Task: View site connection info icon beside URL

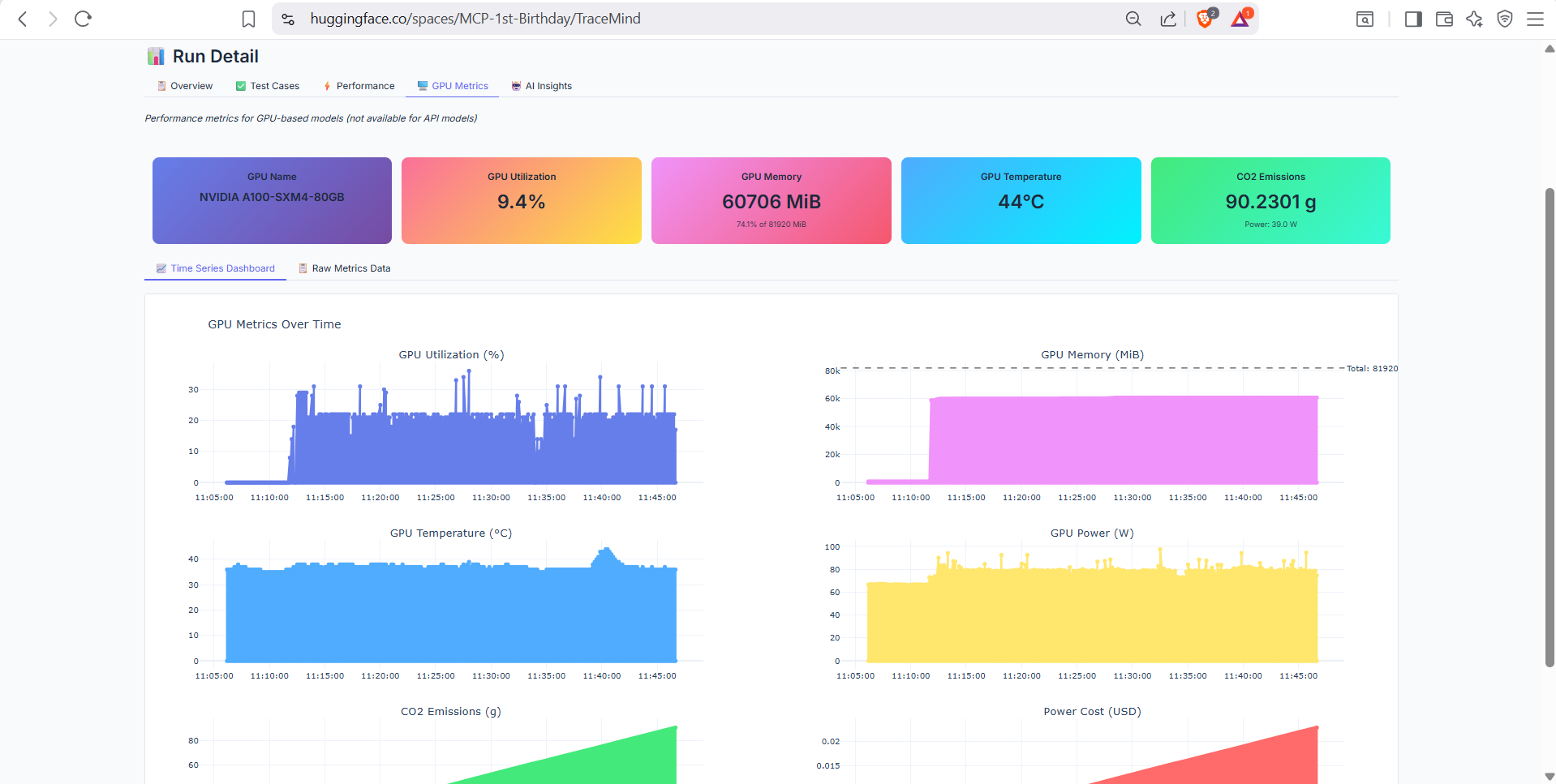Action: tap(288, 19)
